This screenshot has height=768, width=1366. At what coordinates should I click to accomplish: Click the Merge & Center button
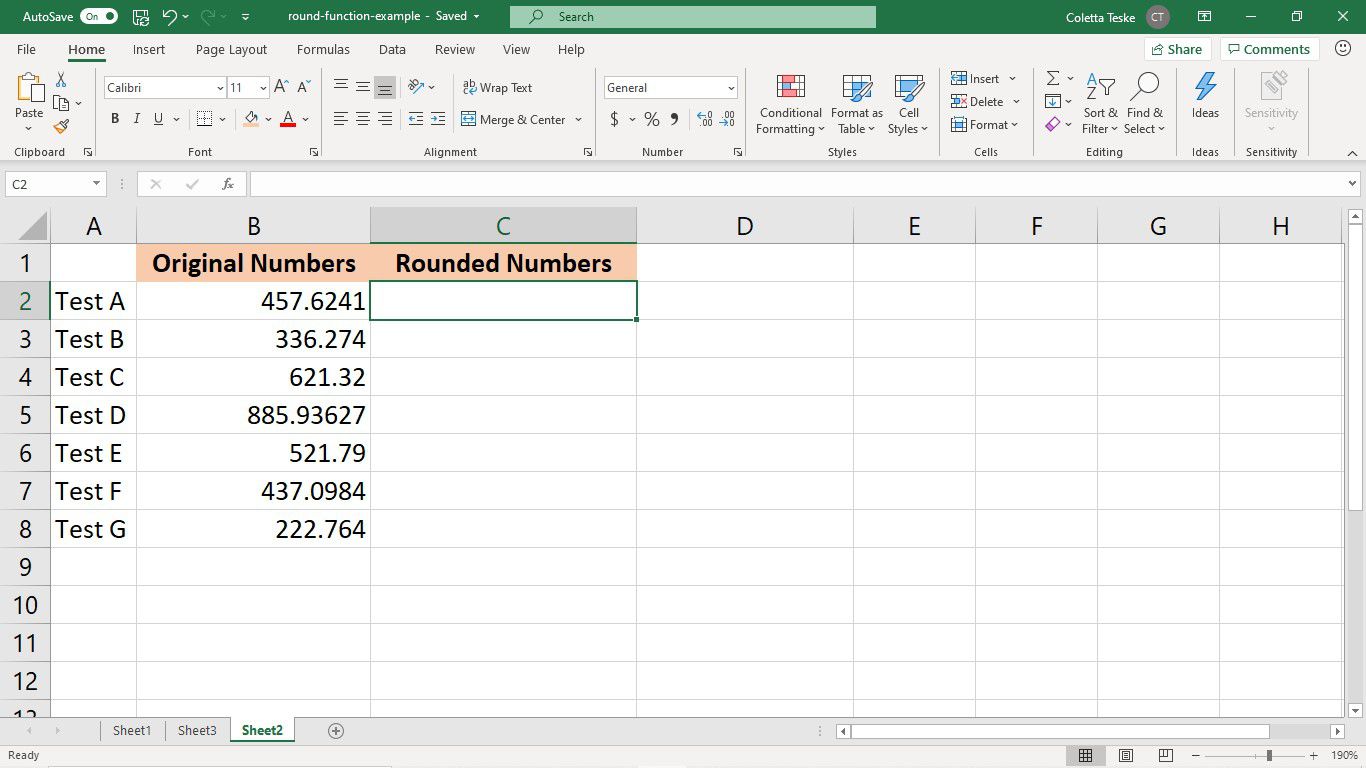pyautogui.click(x=514, y=119)
